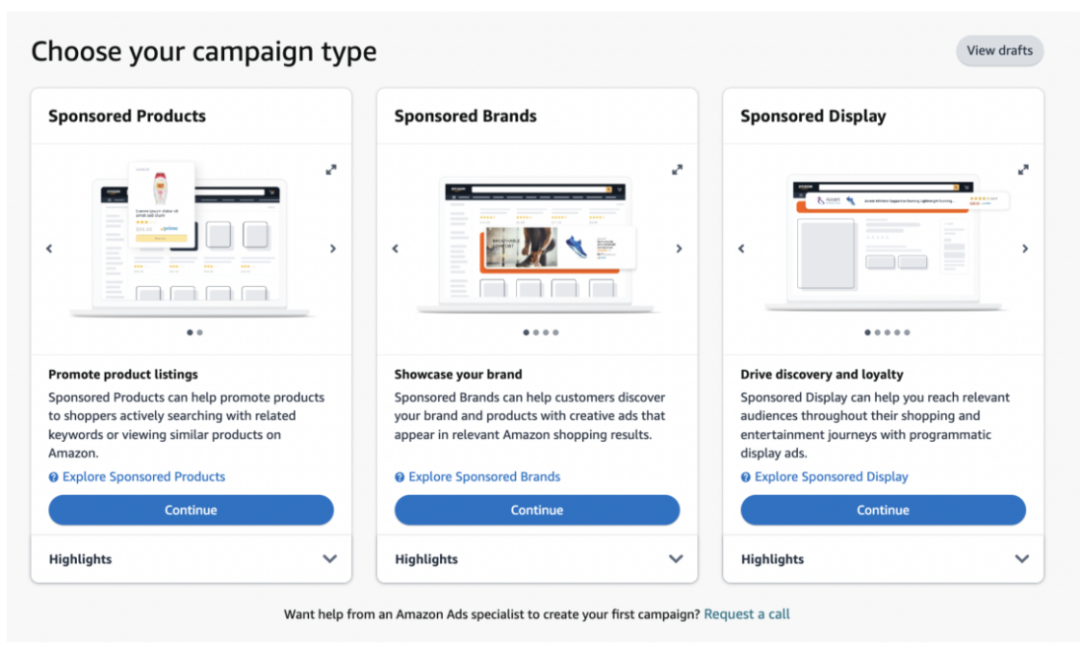Open Explore Sponsored Display link
This screenshot has height=651, width=1080.
[x=831, y=477]
